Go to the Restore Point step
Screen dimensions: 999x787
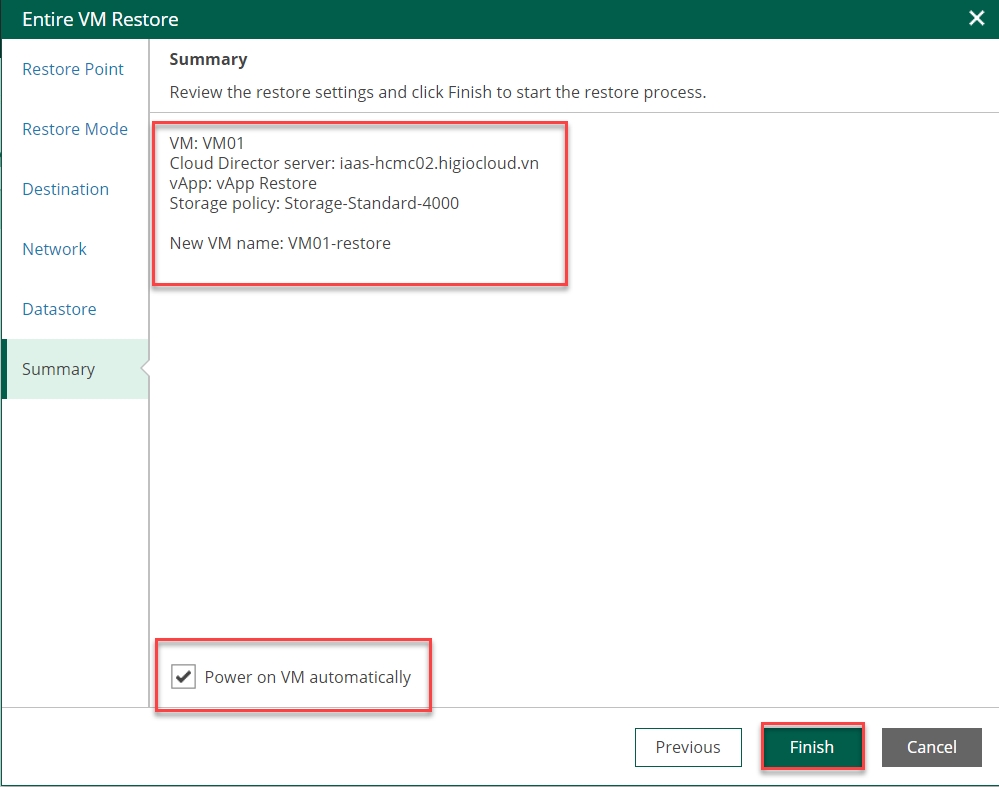coord(73,69)
